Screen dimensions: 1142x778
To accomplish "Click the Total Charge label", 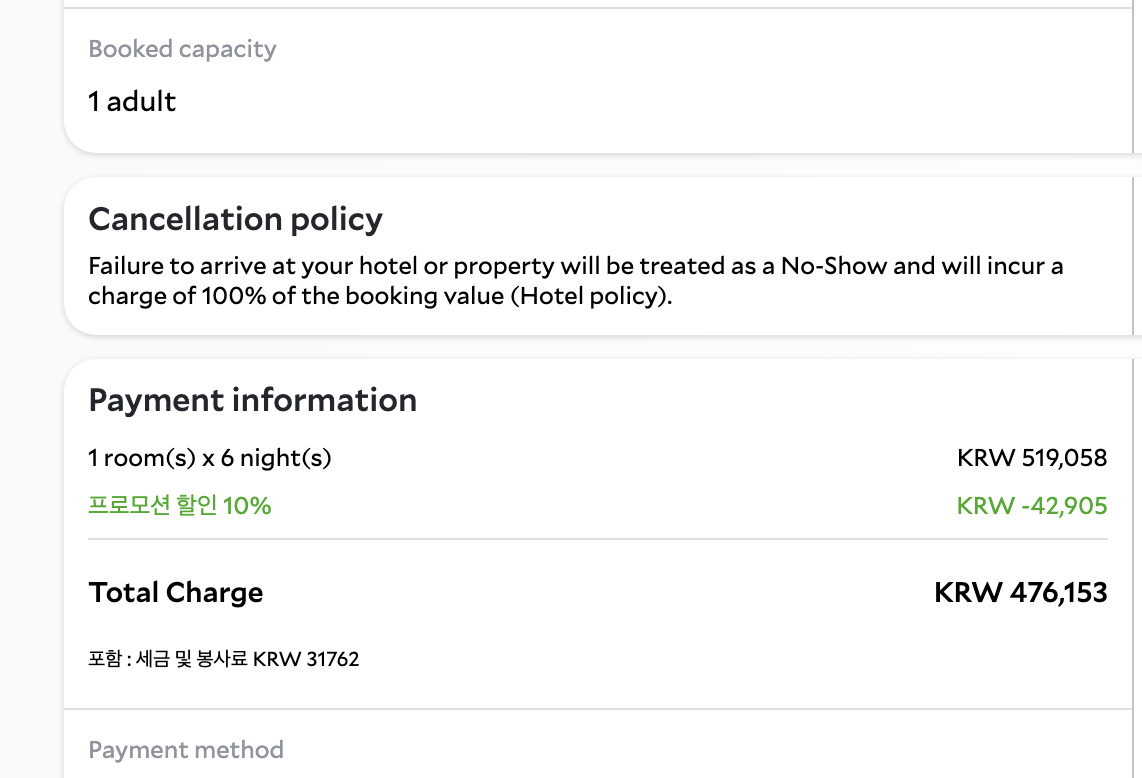I will point(176,593).
